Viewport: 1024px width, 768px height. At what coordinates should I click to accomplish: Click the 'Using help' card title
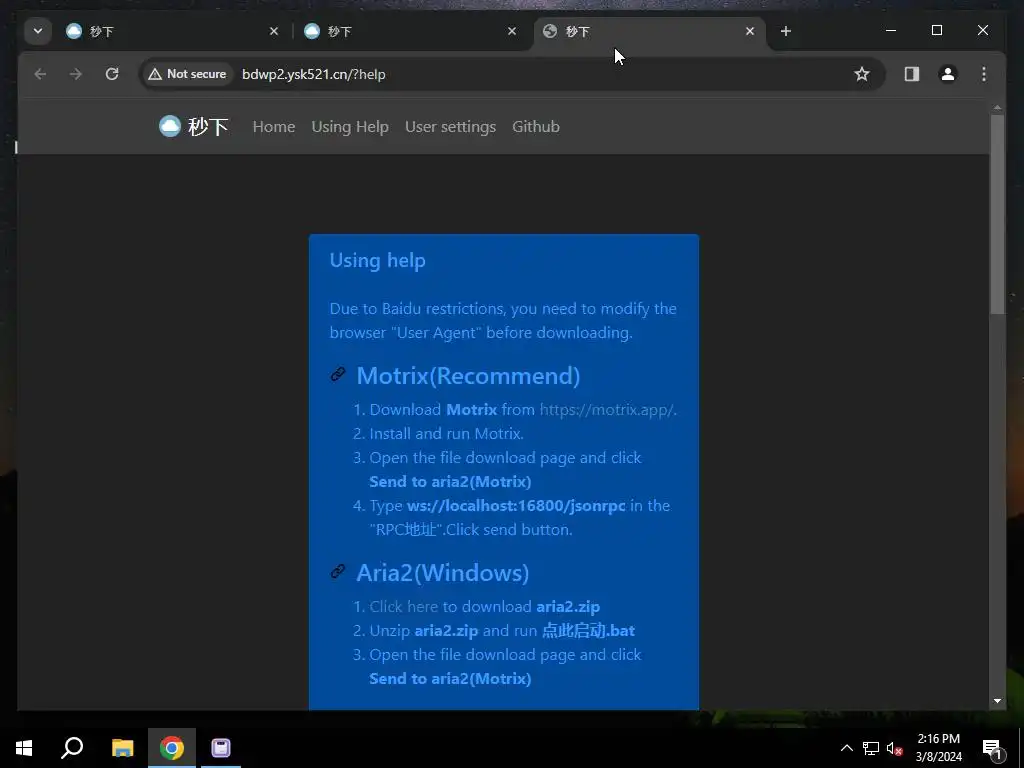tap(377, 260)
